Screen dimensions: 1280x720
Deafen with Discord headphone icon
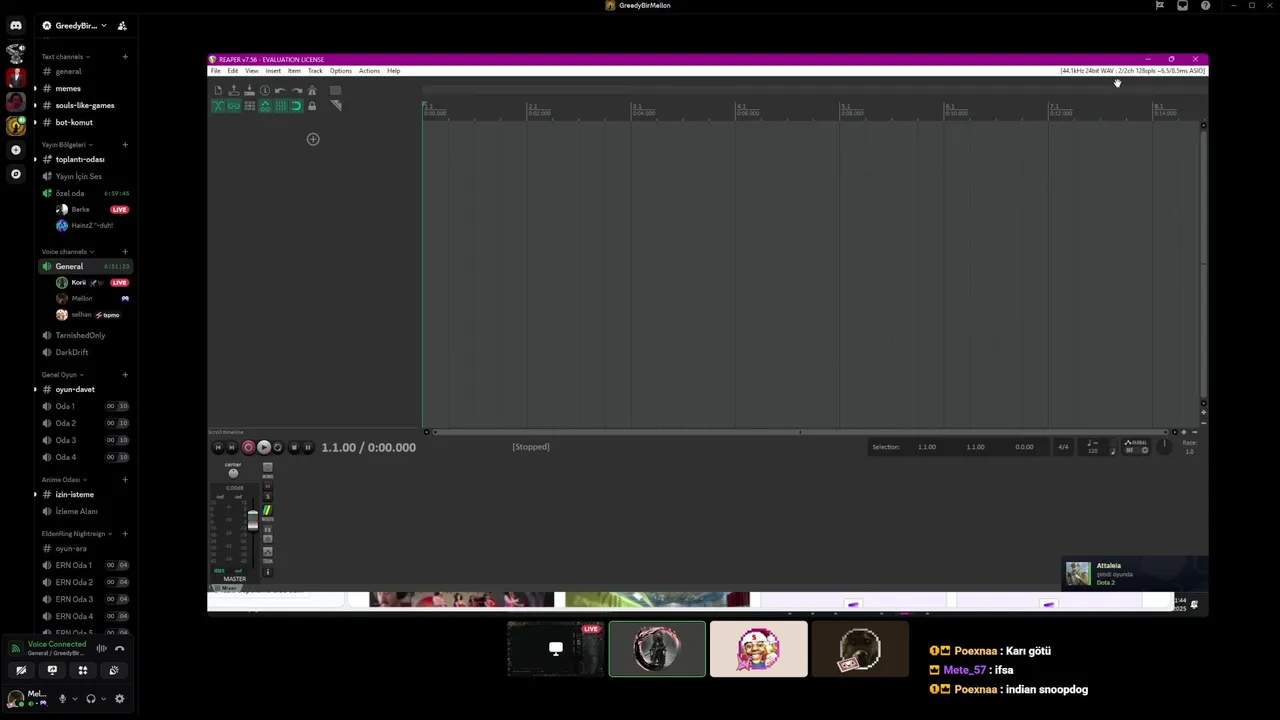point(90,699)
